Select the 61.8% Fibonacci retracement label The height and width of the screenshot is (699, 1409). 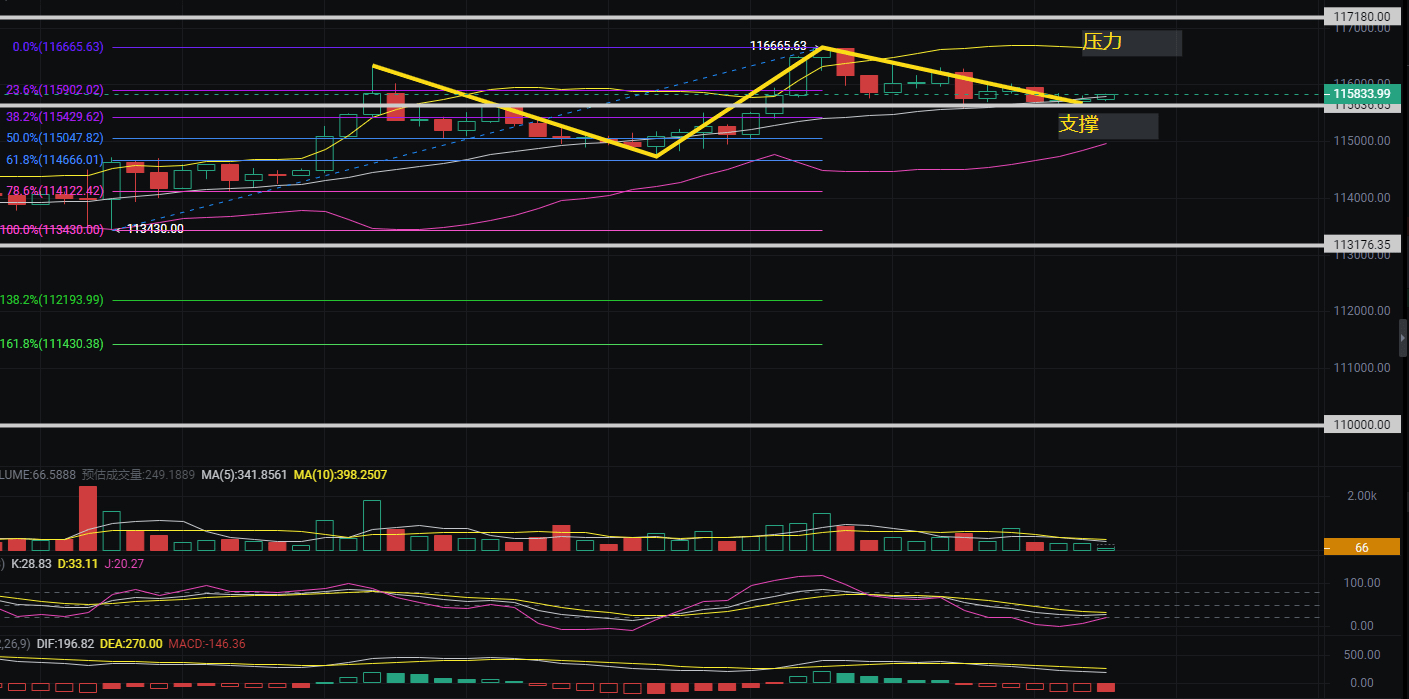click(55, 160)
